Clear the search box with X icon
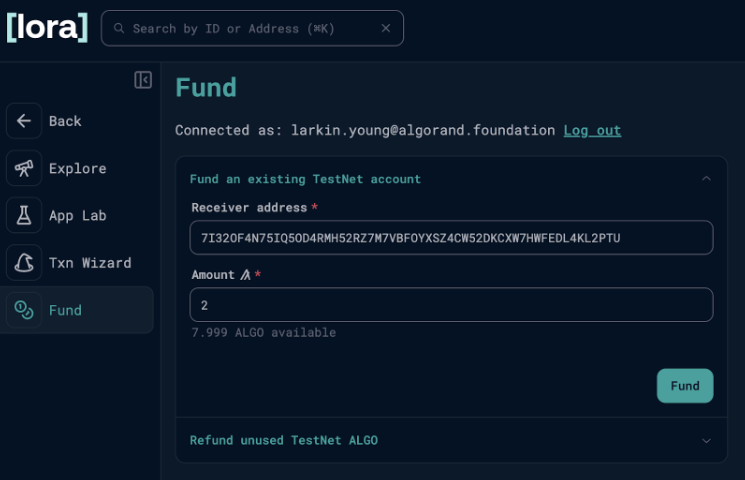Viewport: 745px width, 480px height. pyautogui.click(x=386, y=28)
